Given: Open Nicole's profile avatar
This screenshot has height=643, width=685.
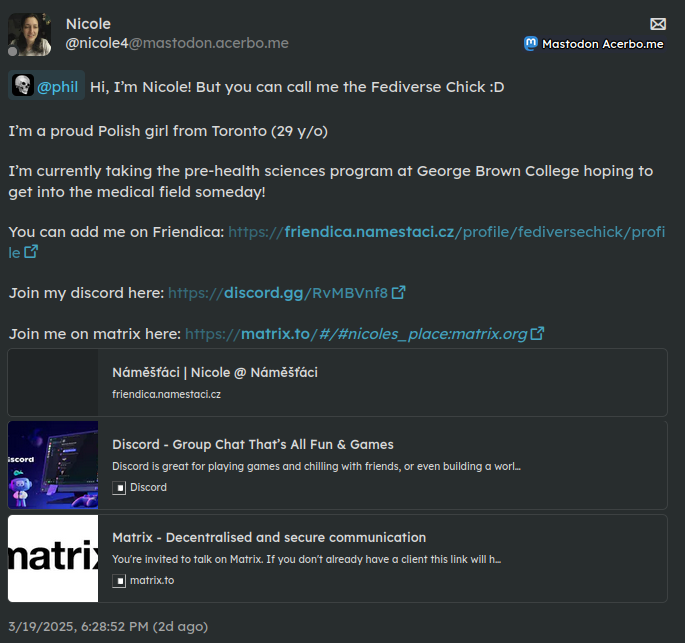Looking at the screenshot, I should (29, 35).
